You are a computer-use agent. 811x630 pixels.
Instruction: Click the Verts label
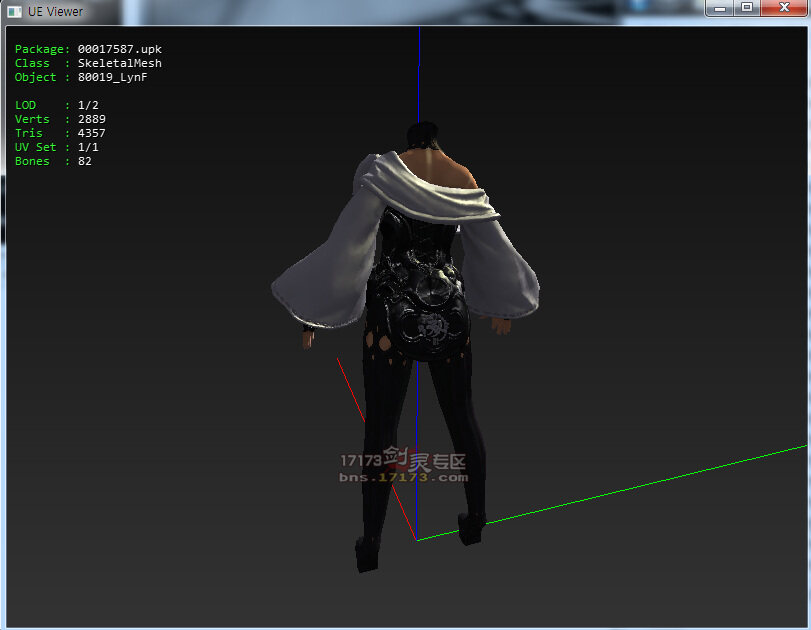click(32, 119)
